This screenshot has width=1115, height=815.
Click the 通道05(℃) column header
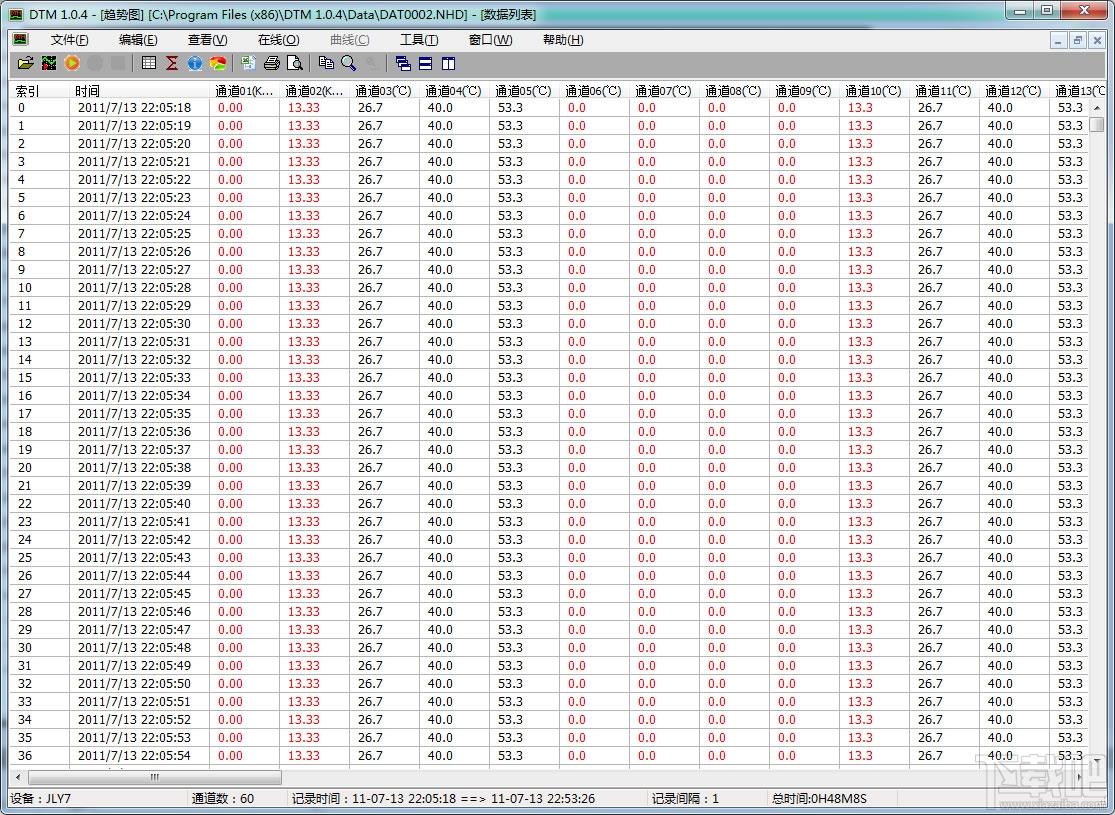click(525, 91)
